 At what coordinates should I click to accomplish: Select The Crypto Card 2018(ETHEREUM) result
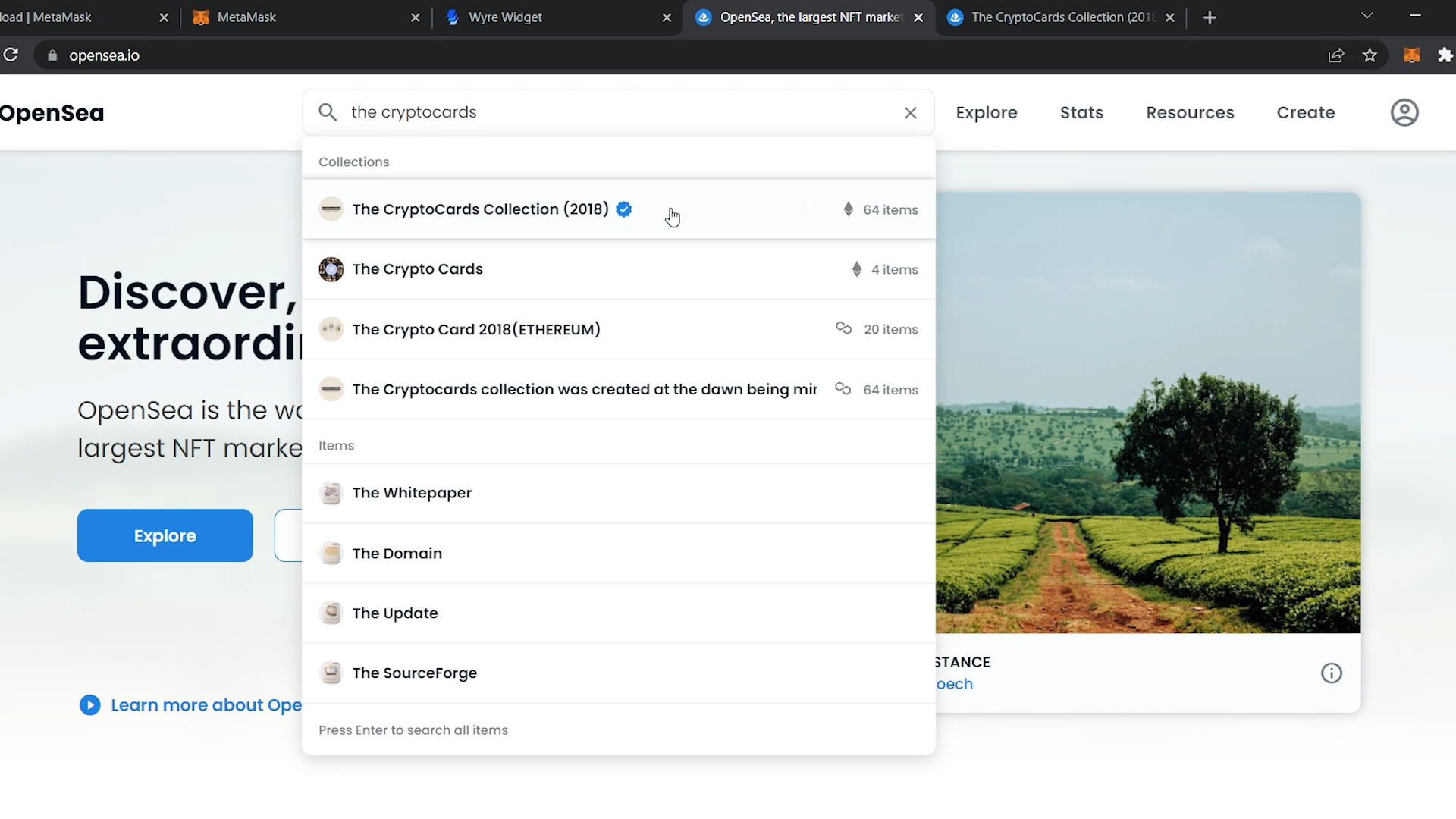click(x=618, y=329)
